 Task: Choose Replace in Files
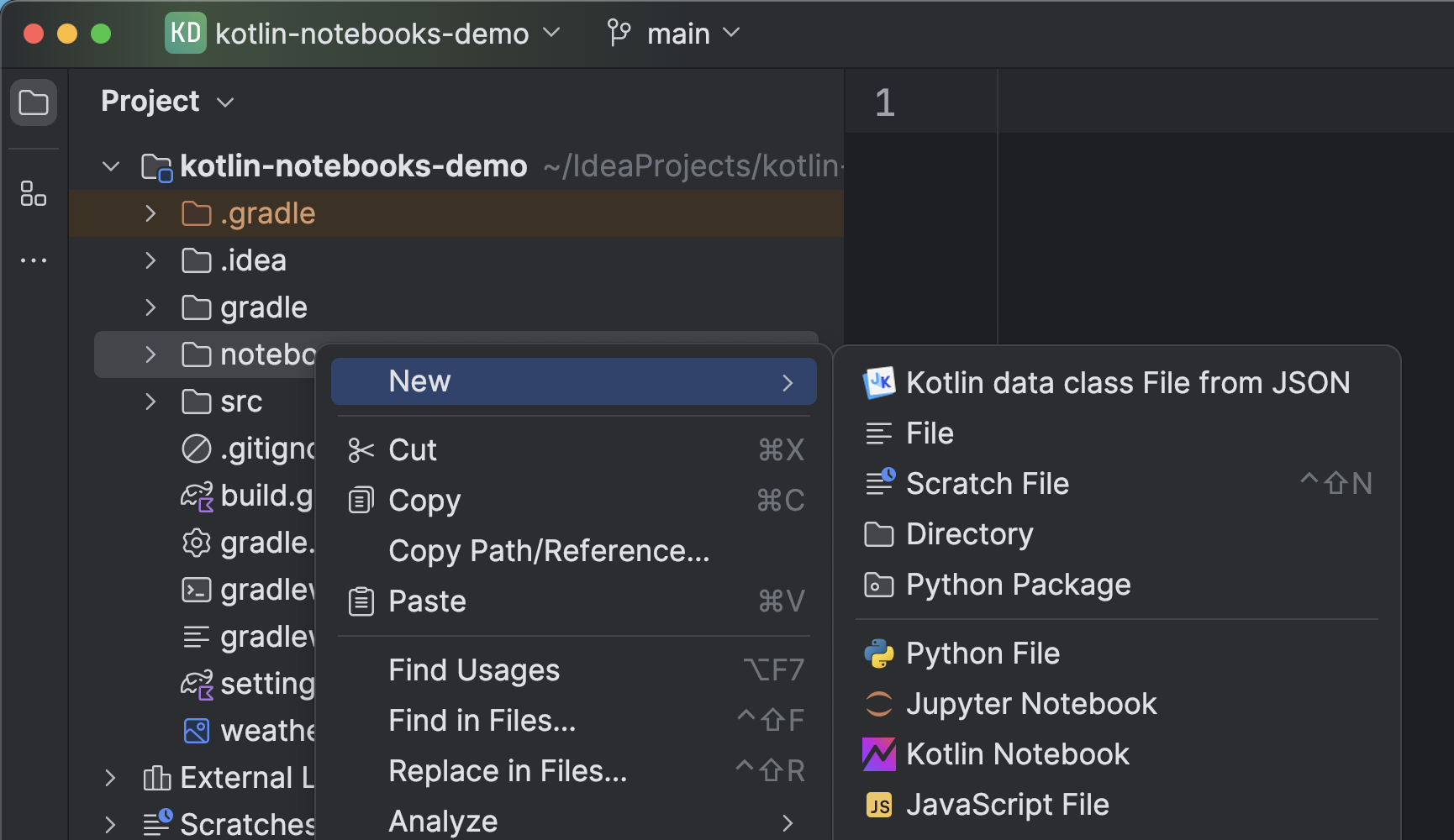click(574, 771)
